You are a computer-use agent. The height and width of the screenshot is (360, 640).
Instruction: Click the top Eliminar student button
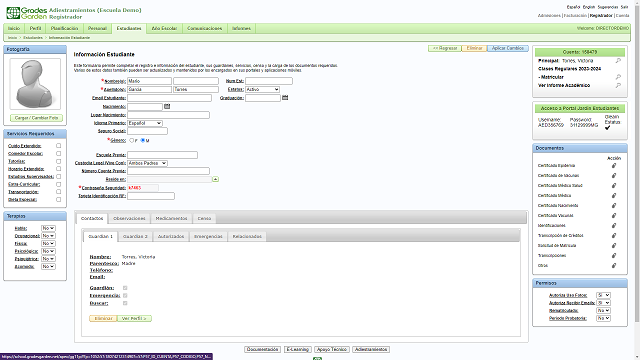pyautogui.click(x=474, y=48)
